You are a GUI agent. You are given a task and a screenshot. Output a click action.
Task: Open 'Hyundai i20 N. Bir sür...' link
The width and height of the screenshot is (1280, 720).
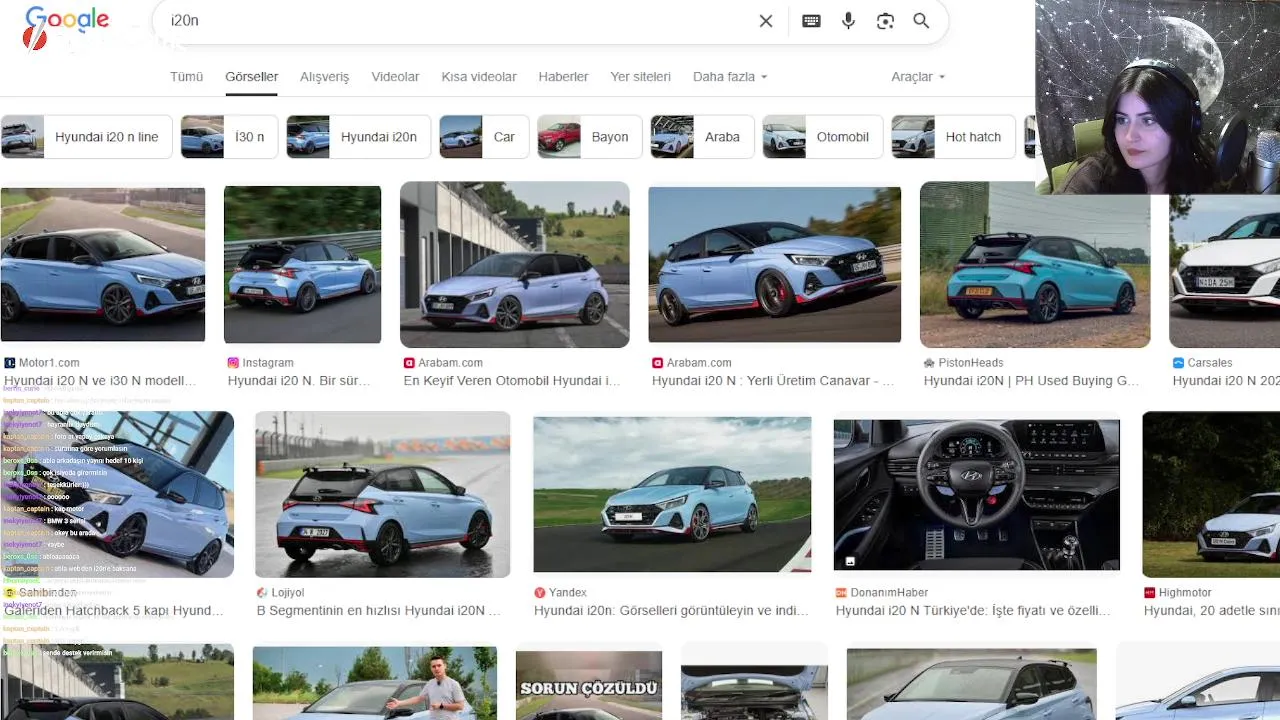[x=299, y=381]
